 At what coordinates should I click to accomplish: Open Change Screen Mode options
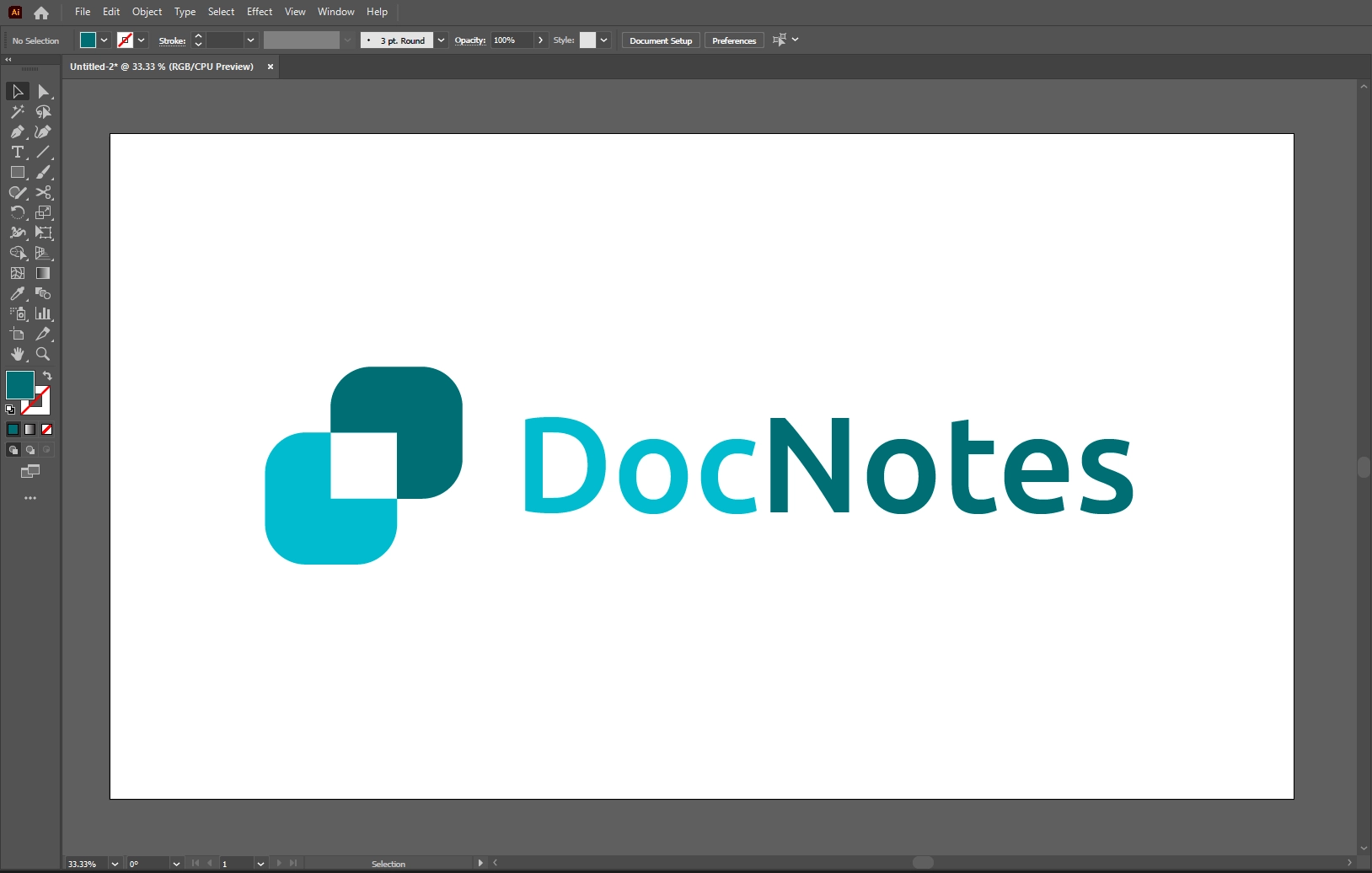(30, 472)
